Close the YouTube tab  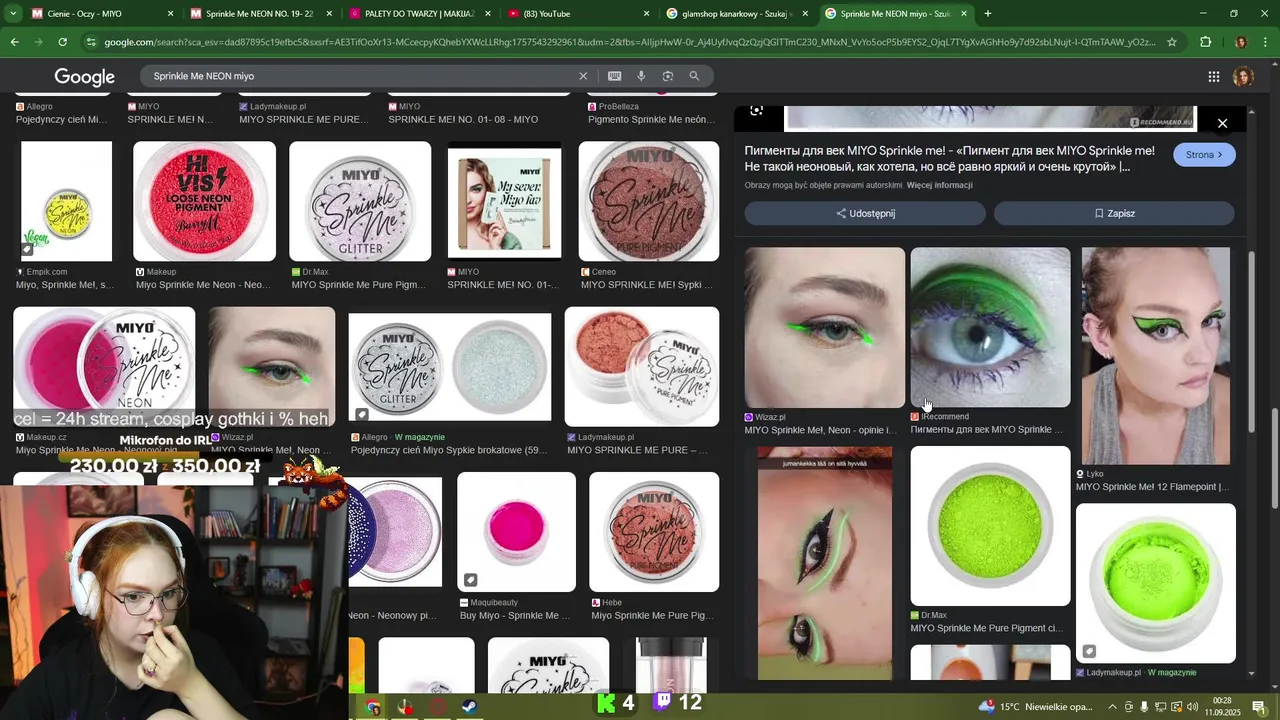tap(646, 14)
